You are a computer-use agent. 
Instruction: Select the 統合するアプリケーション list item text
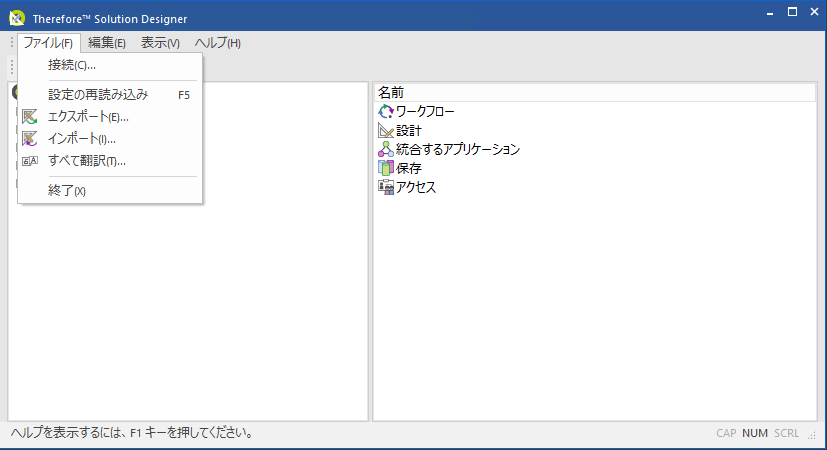tap(458, 149)
